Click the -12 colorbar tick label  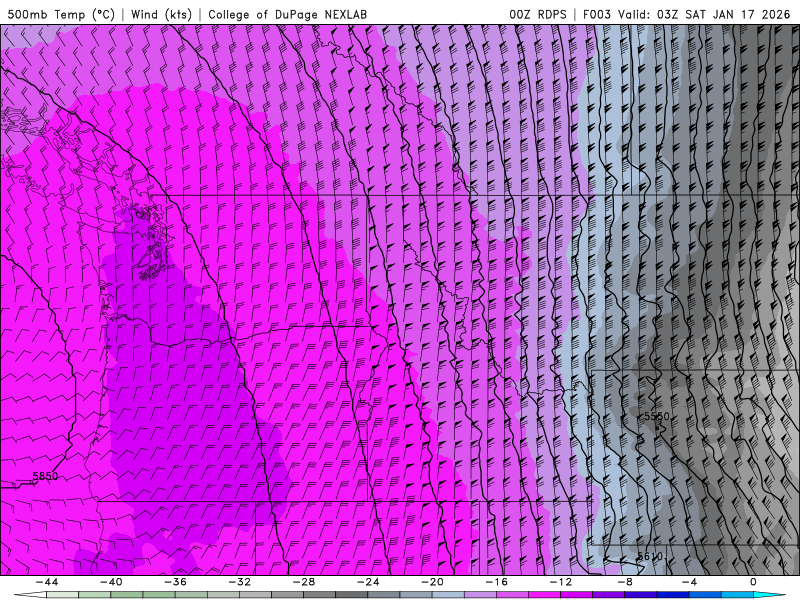coord(561,582)
